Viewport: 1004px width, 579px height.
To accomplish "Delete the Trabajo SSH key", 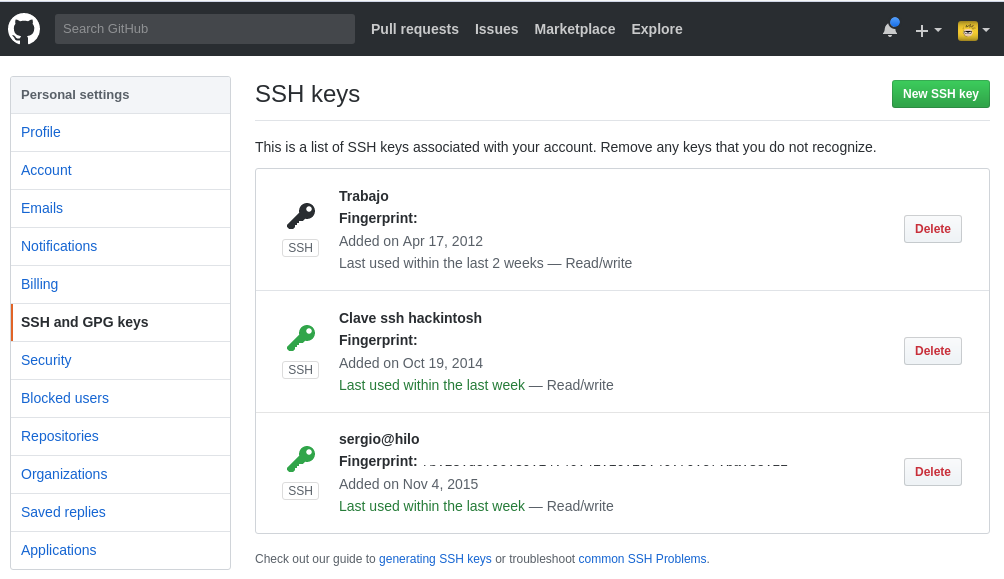I will point(932,229).
